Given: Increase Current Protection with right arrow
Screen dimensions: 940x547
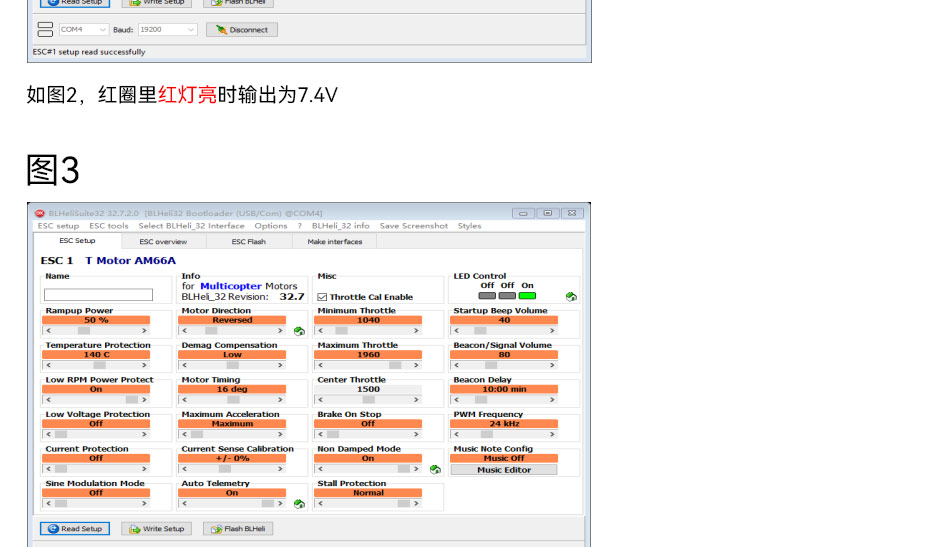Looking at the screenshot, I should [x=144, y=468].
